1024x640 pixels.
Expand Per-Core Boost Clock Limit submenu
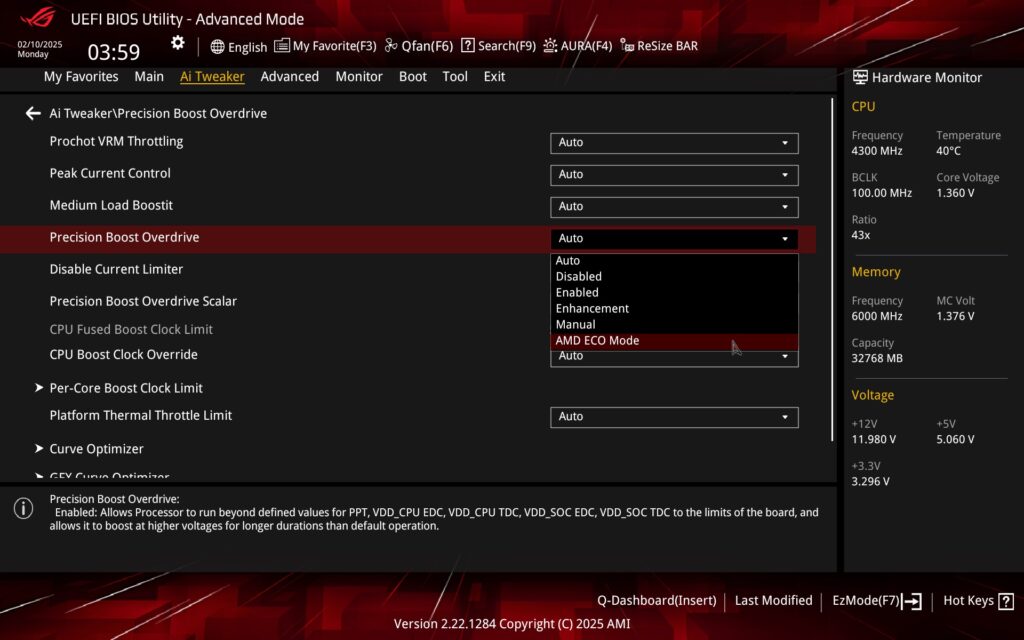pyautogui.click(x=126, y=388)
